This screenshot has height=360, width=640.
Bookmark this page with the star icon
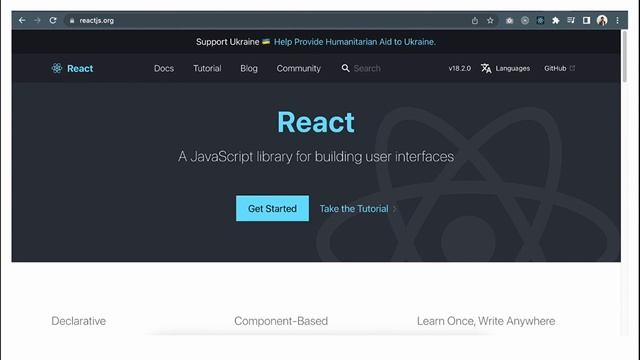point(490,20)
